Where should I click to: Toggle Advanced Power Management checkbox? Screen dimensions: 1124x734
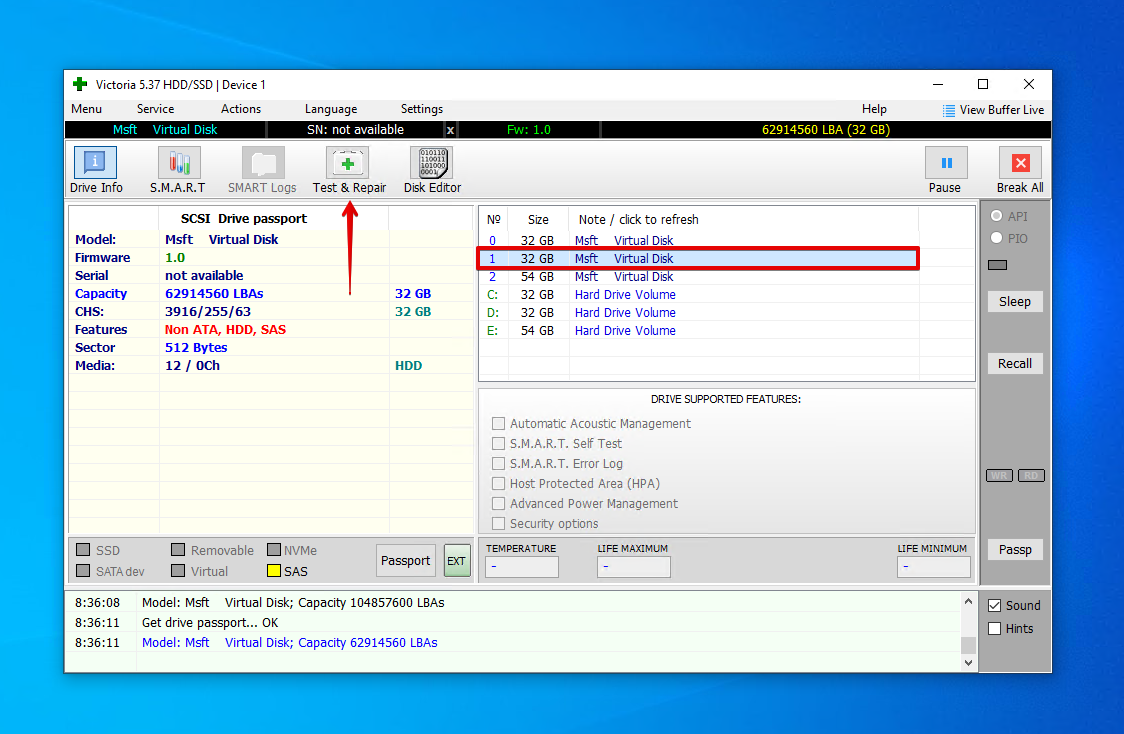498,504
